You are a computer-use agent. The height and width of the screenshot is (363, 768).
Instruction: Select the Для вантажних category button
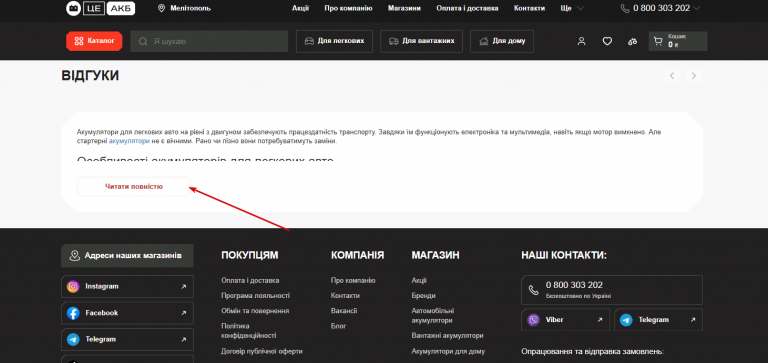pyautogui.click(x=422, y=41)
